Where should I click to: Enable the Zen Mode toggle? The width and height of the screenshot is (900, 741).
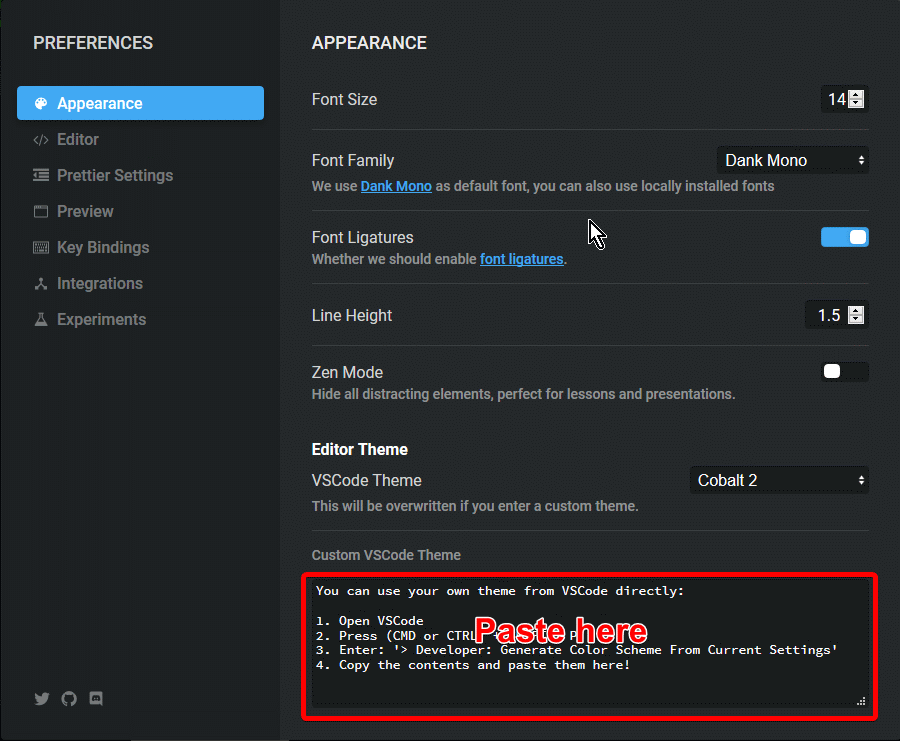click(x=844, y=372)
